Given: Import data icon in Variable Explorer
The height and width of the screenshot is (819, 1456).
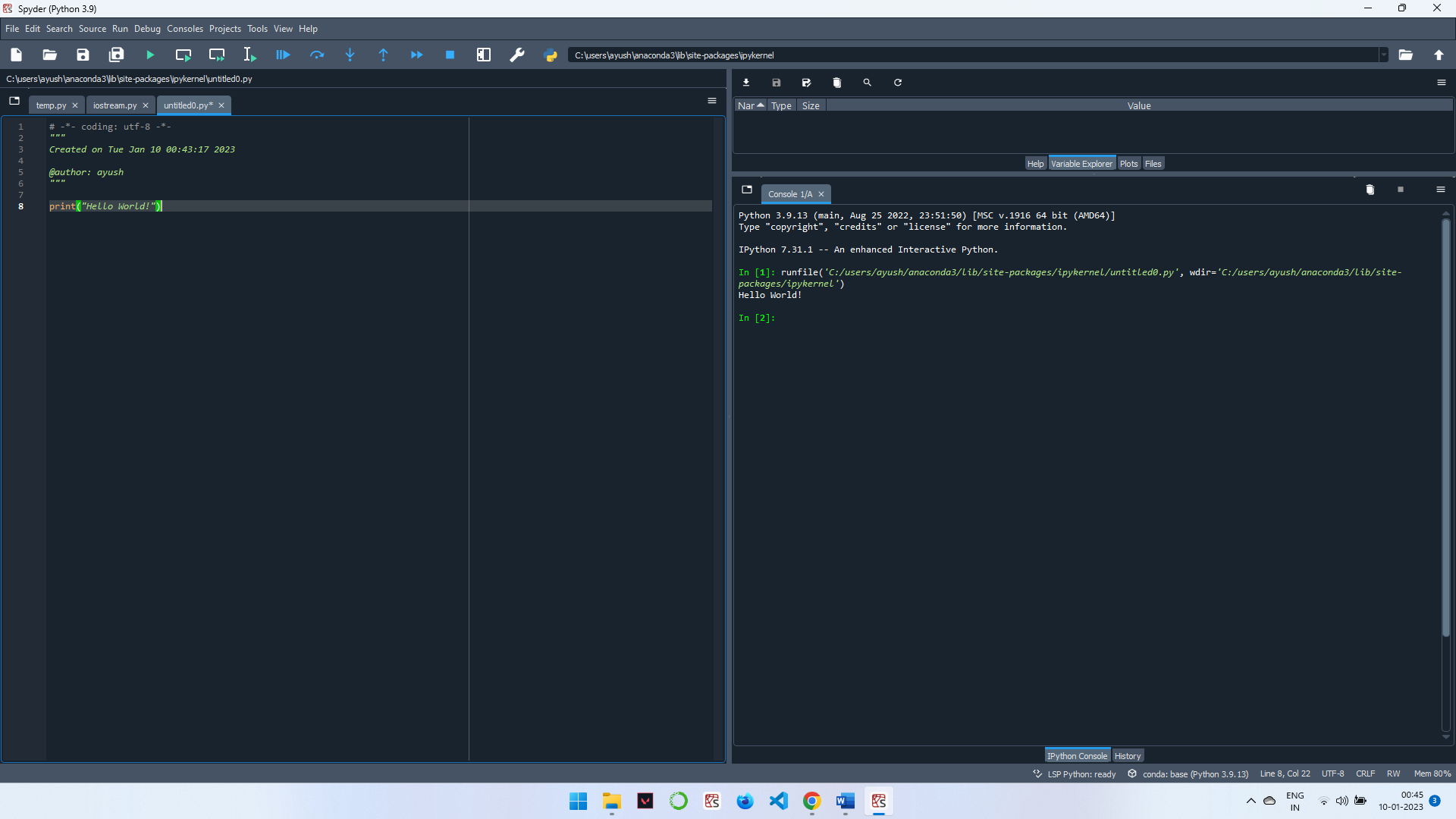Looking at the screenshot, I should coord(746,83).
